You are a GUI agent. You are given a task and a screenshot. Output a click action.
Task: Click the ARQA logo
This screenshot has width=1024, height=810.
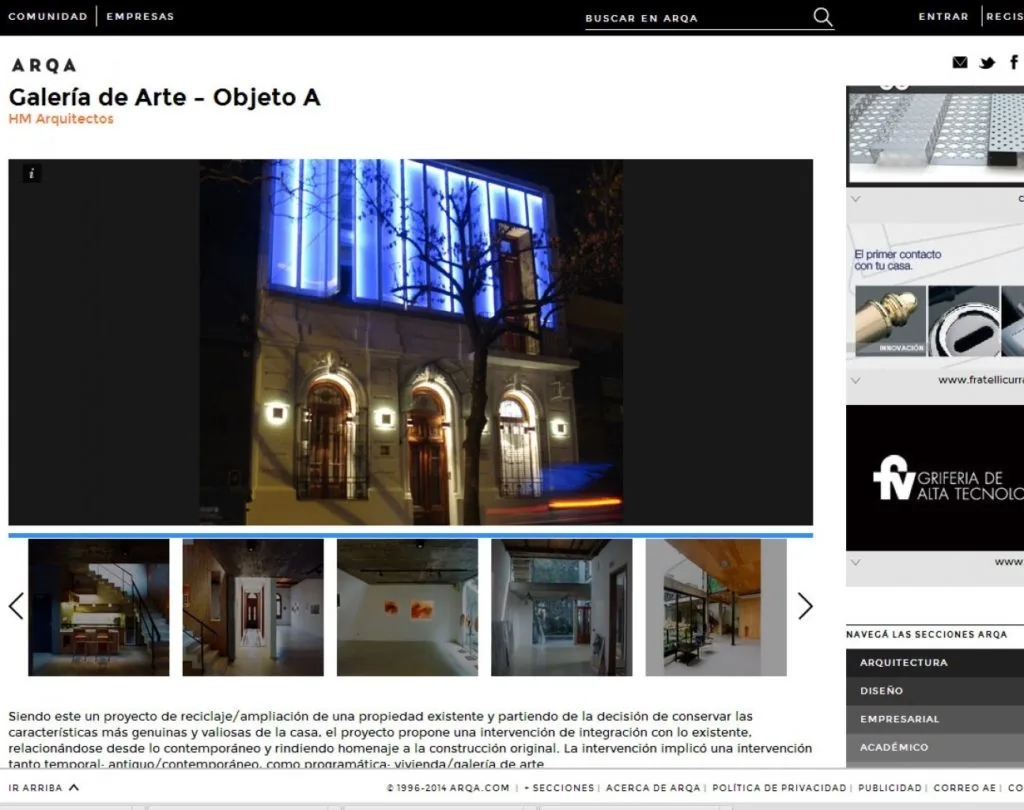[x=44, y=65]
